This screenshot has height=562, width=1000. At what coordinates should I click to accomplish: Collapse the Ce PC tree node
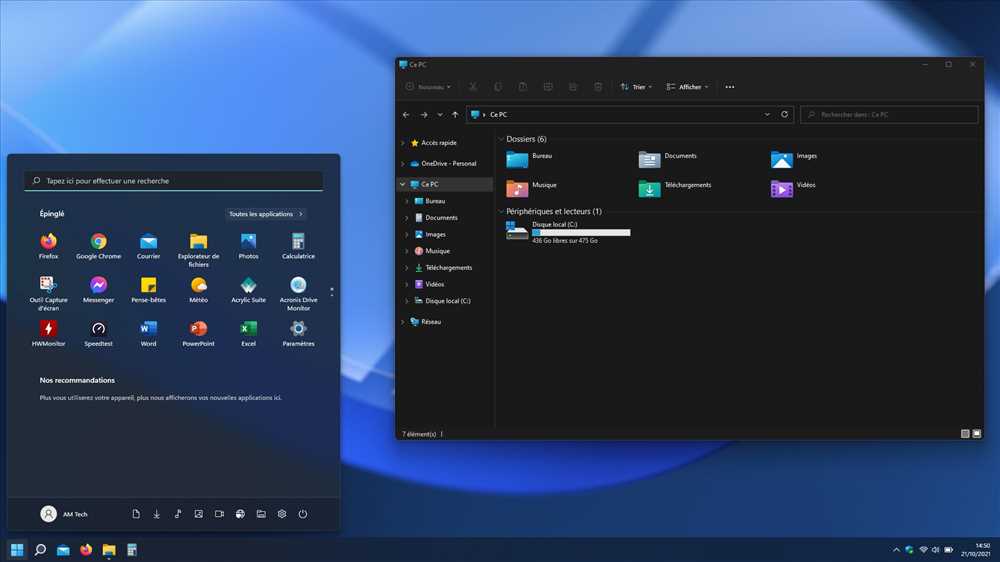tap(402, 184)
